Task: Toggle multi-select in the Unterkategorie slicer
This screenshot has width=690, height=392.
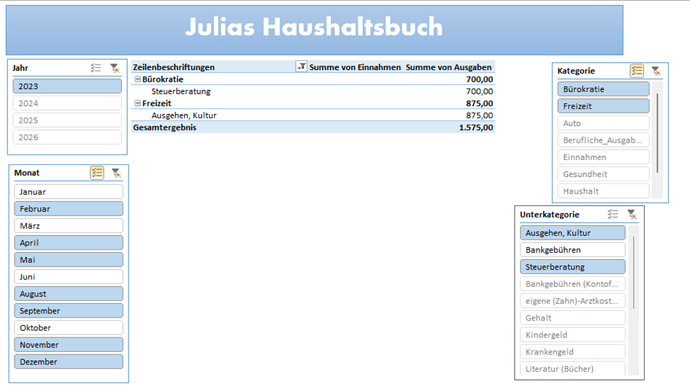Action: pos(613,214)
